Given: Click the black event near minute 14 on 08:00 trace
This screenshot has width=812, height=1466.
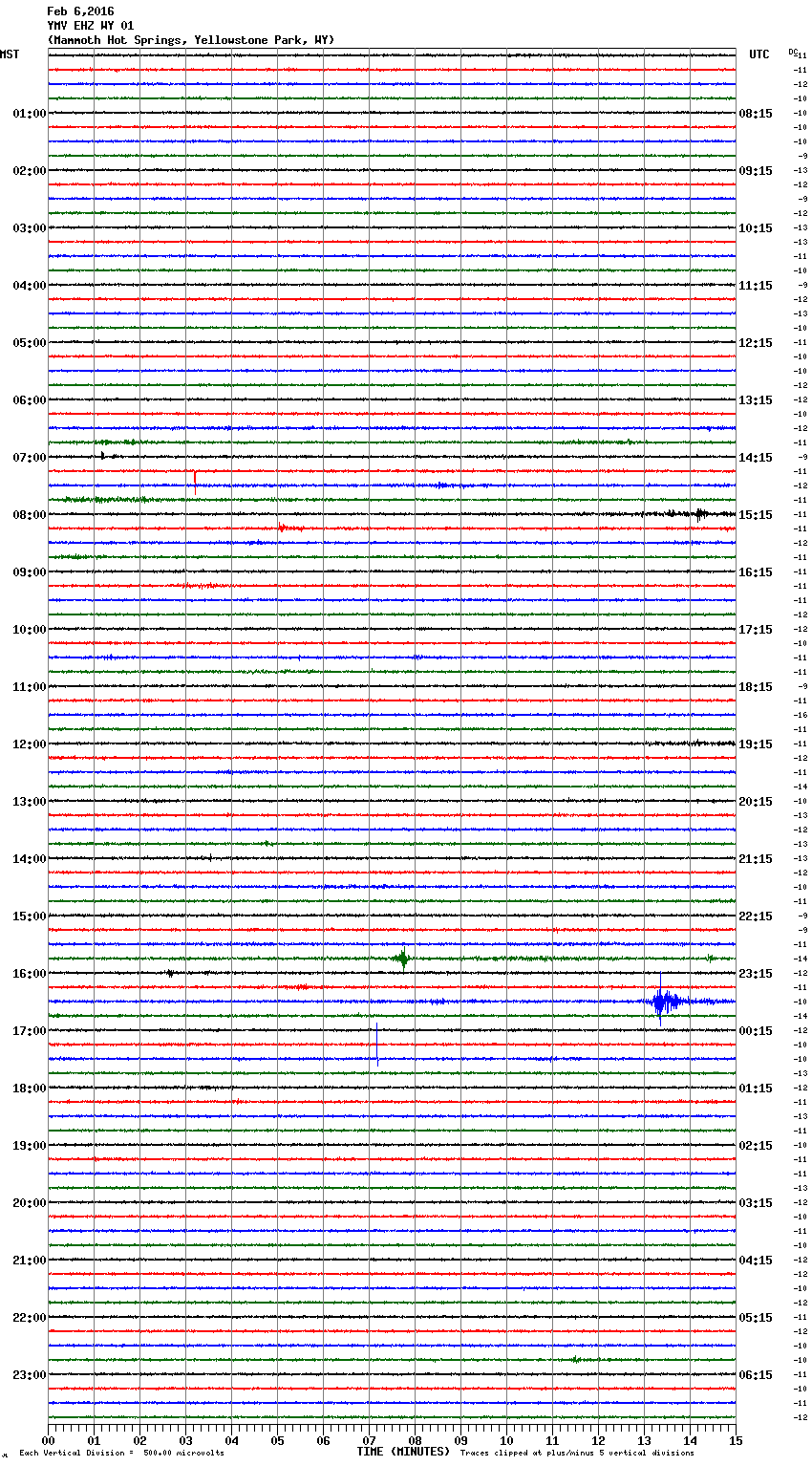Looking at the screenshot, I should pyautogui.click(x=699, y=514).
